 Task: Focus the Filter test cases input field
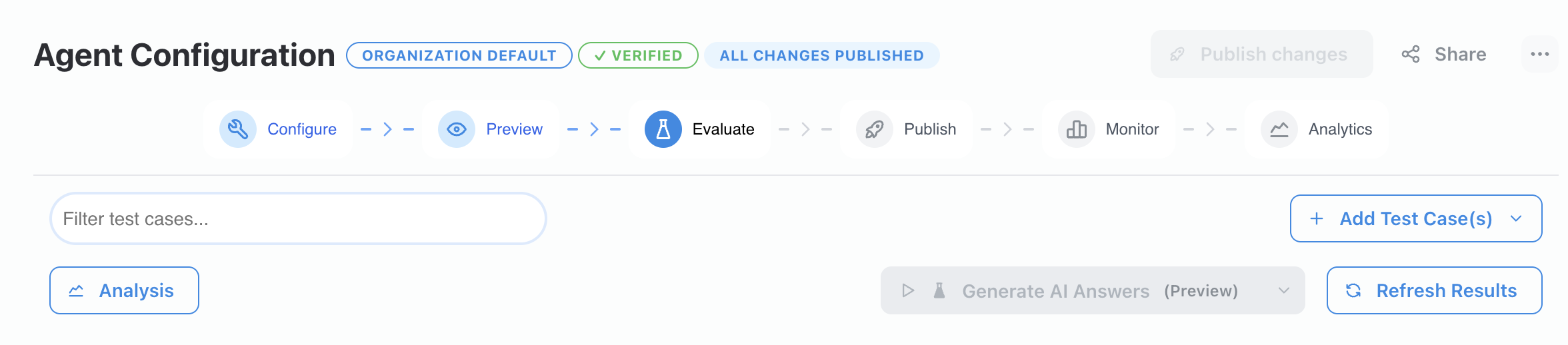pos(298,218)
